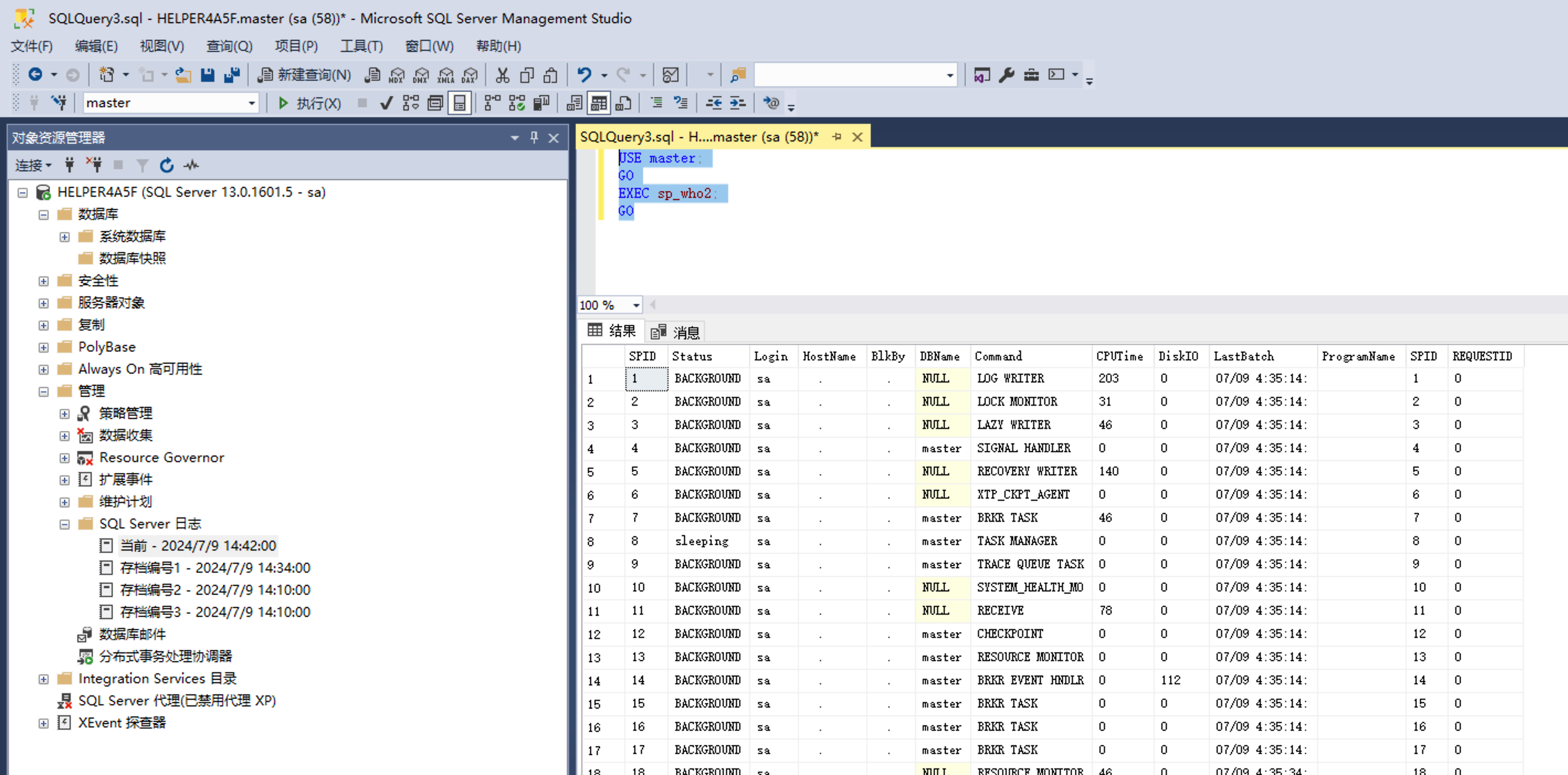Click the Undo arrow icon
This screenshot has height=775, width=1568.
(584, 75)
